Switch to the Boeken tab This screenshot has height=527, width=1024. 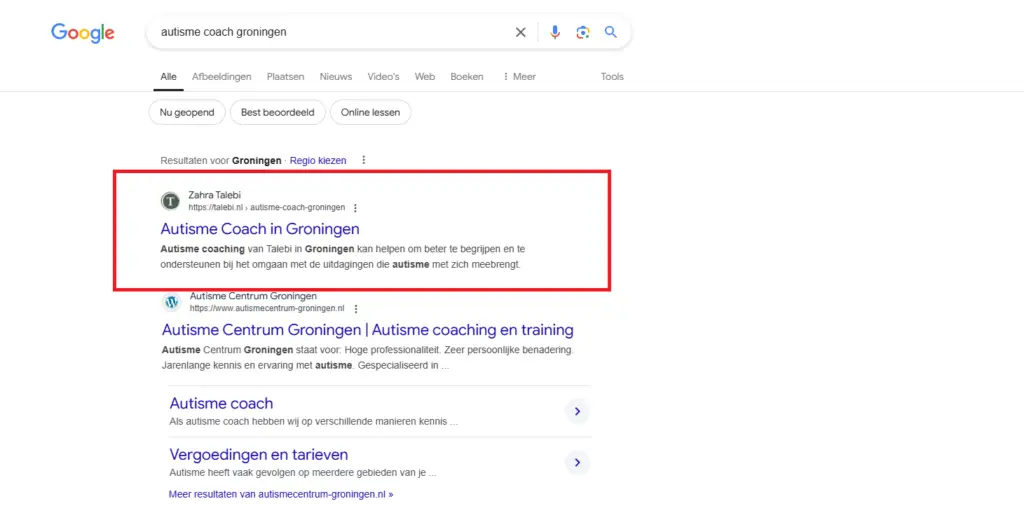click(467, 76)
